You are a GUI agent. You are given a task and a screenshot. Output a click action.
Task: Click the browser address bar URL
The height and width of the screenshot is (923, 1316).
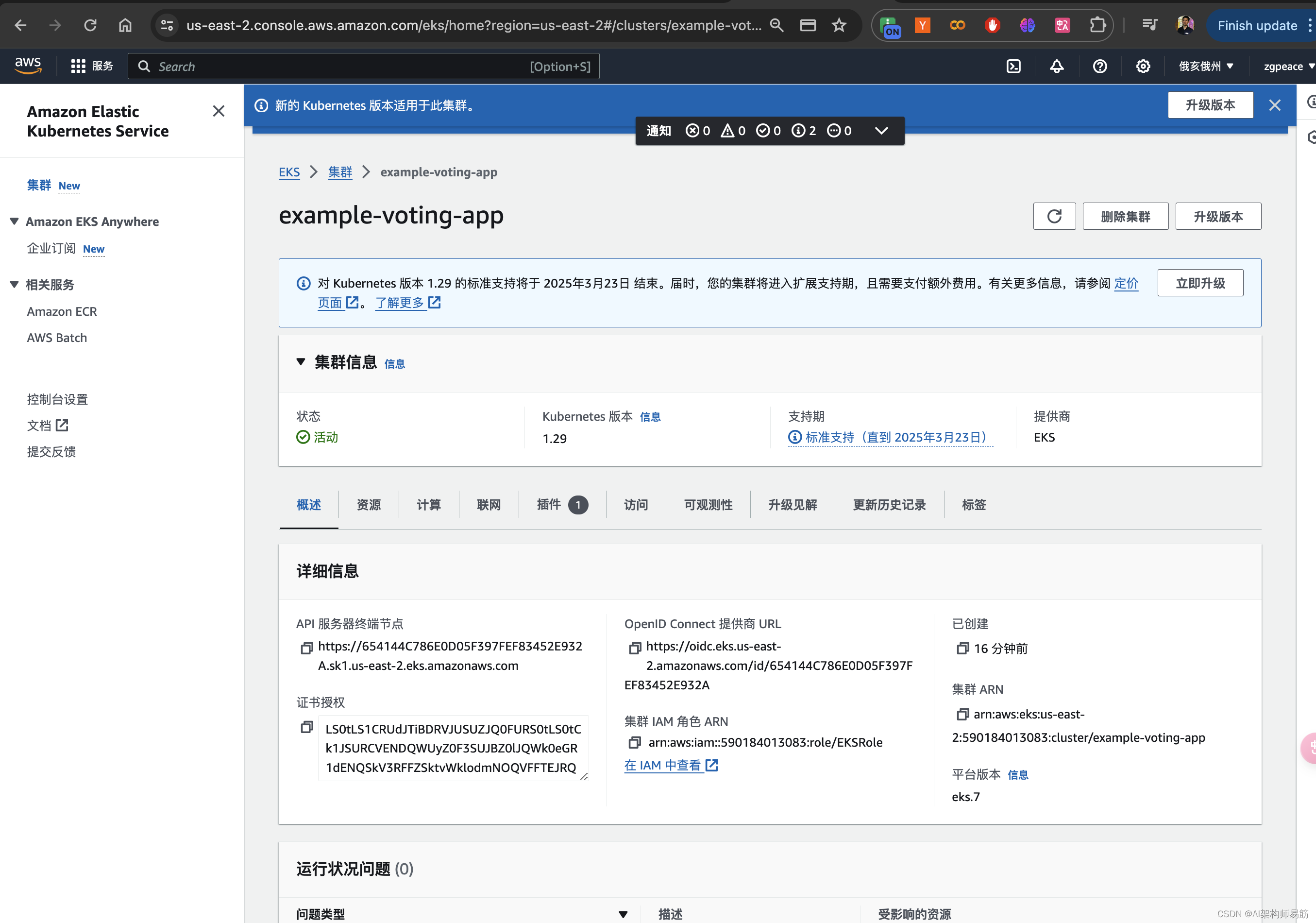tap(473, 25)
